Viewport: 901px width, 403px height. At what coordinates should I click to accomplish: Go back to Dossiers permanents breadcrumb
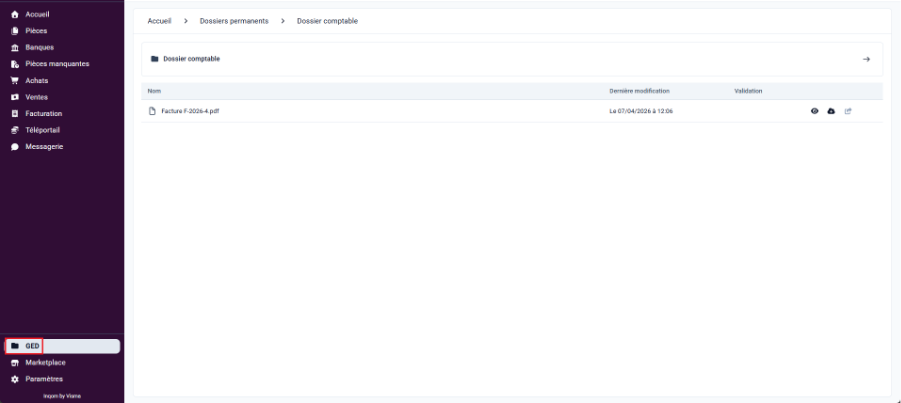click(x=234, y=21)
